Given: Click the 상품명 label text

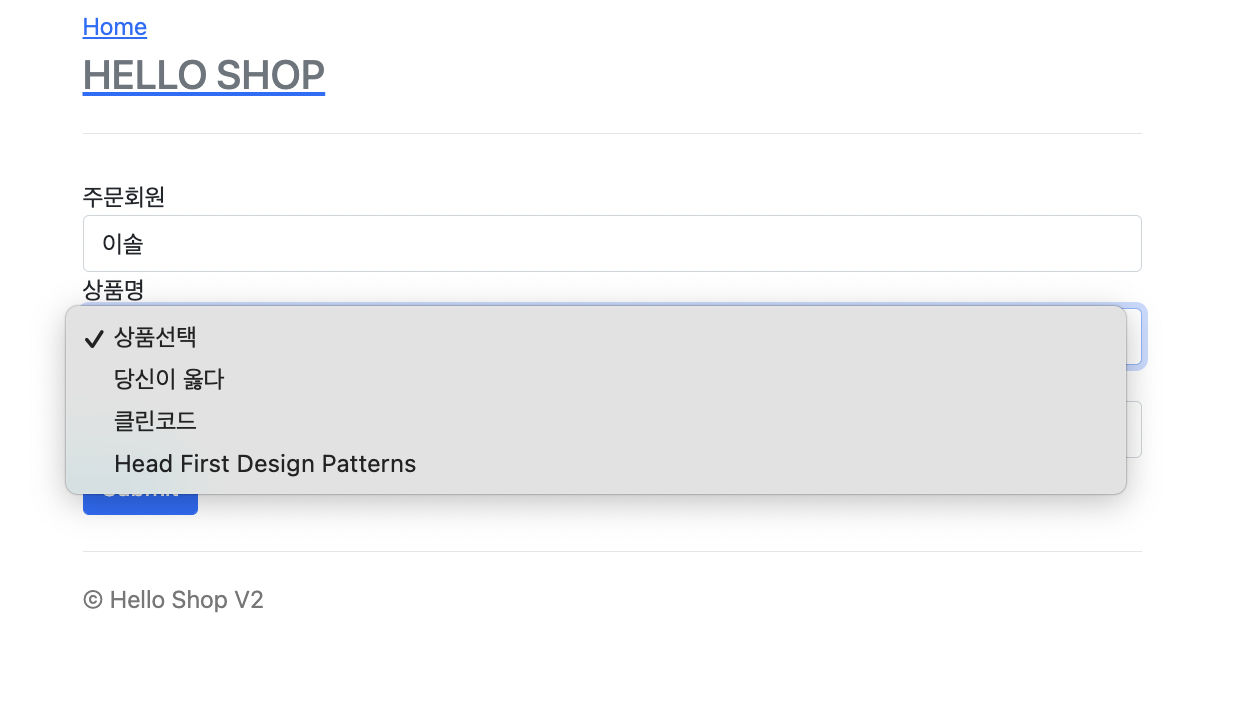Looking at the screenshot, I should pos(114,290).
